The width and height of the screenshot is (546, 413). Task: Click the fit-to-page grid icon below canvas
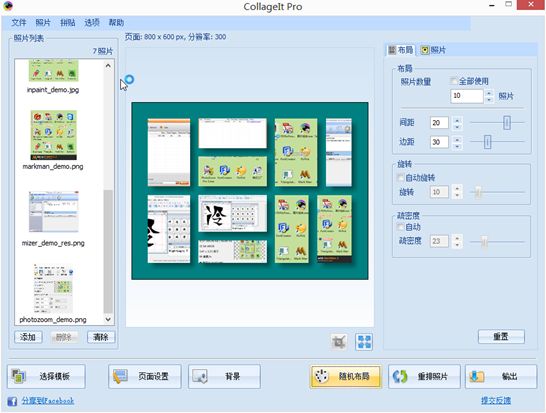point(364,342)
